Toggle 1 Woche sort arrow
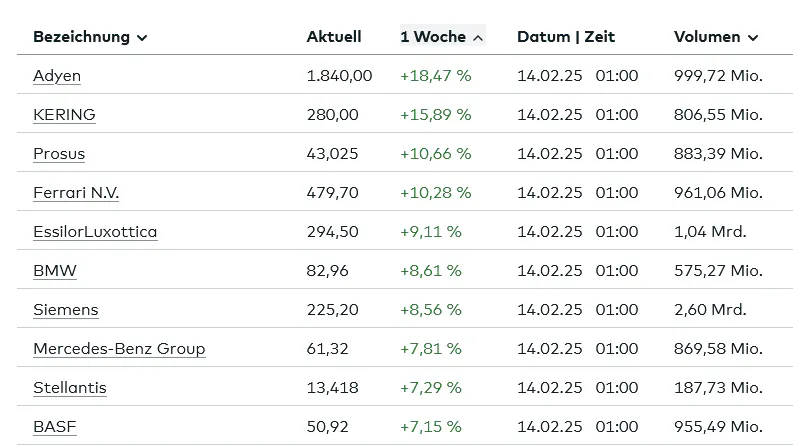793x446 pixels. tap(478, 37)
